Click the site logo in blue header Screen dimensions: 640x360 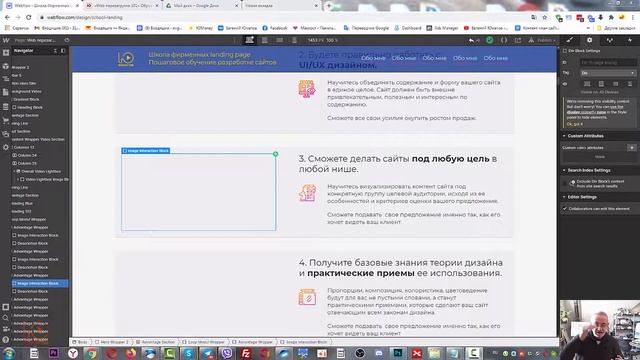coord(126,59)
